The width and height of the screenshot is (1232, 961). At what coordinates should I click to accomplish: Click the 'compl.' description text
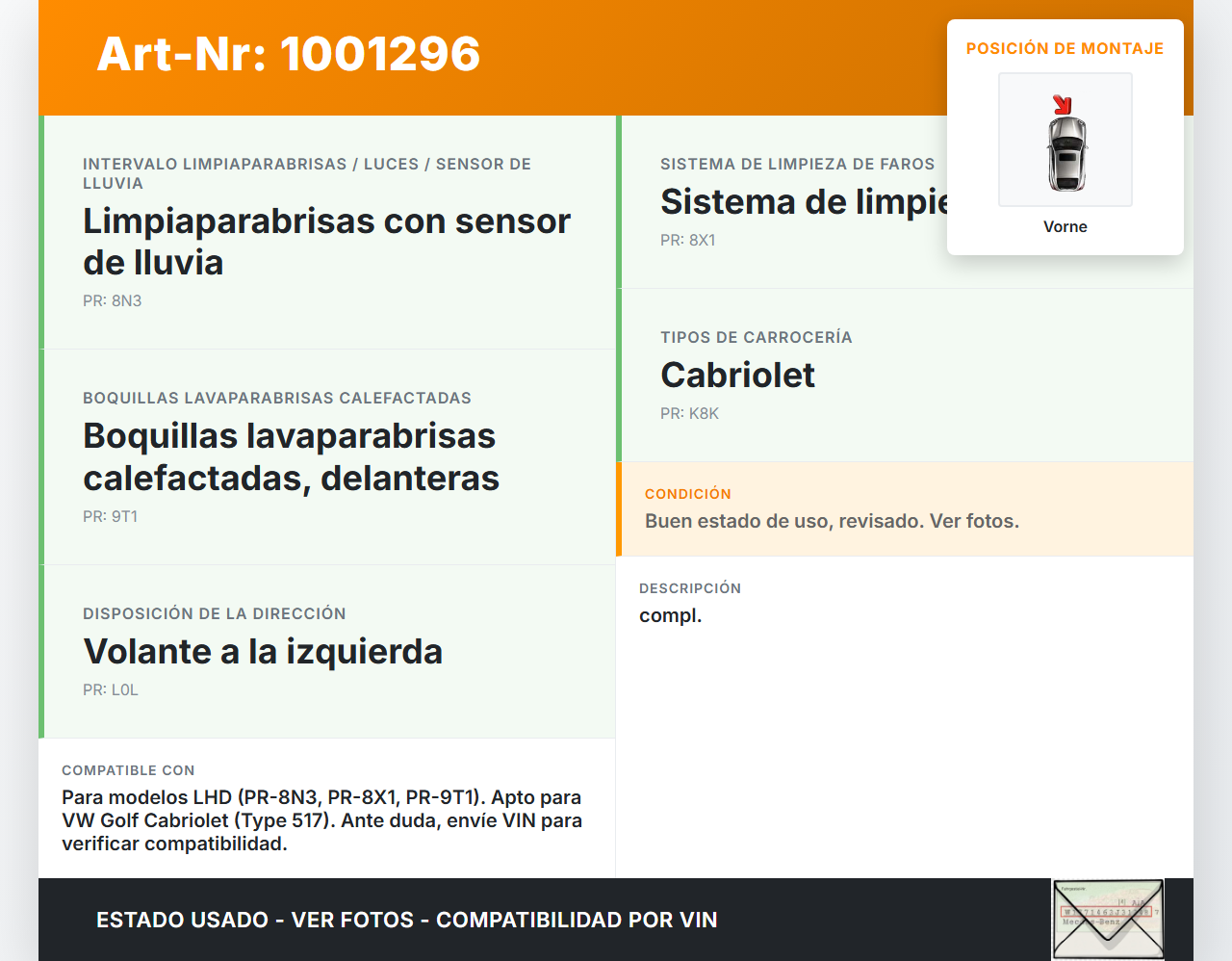(670, 615)
